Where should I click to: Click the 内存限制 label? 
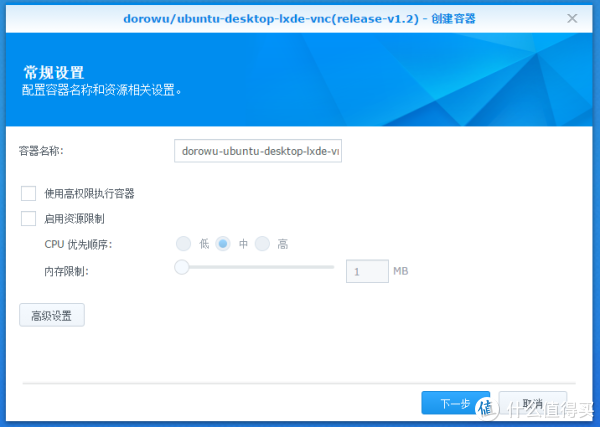click(66, 271)
